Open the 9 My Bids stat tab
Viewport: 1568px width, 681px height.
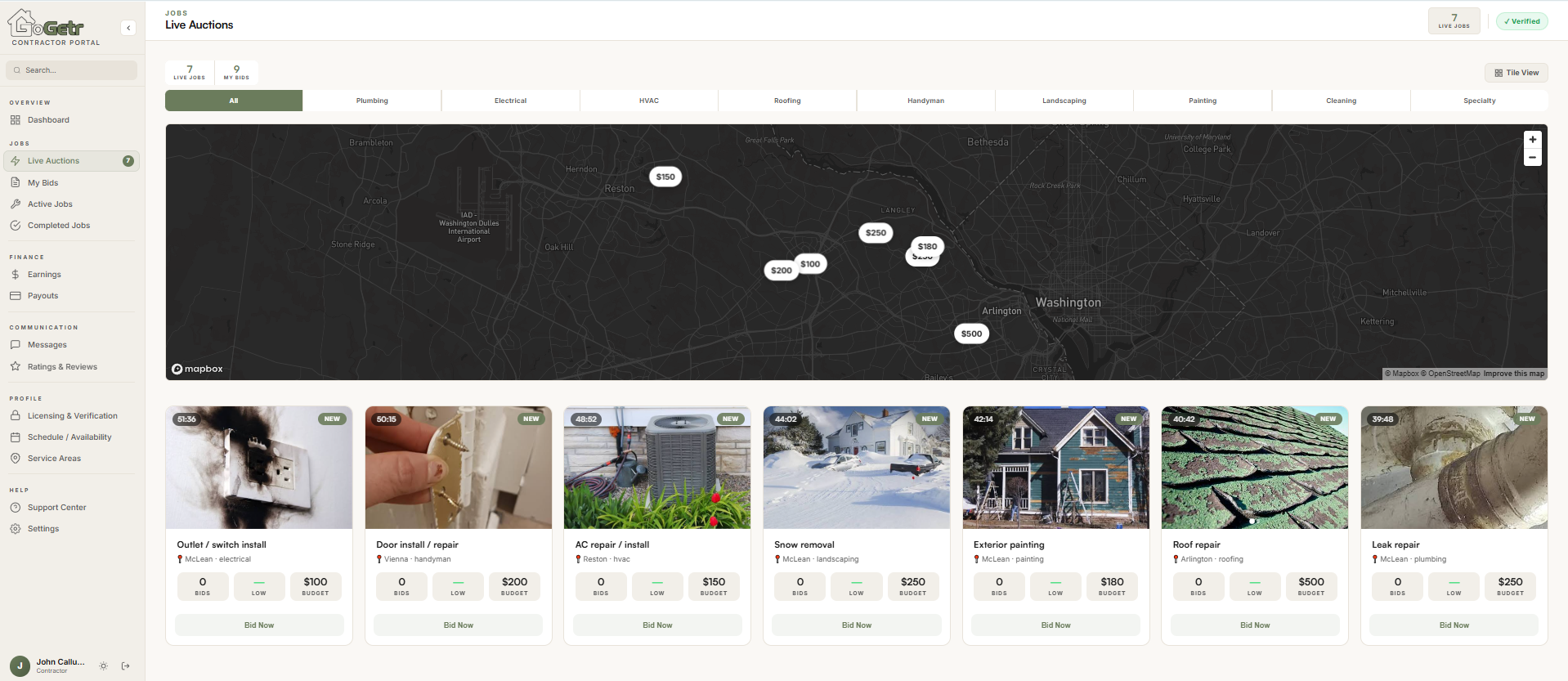coord(236,72)
